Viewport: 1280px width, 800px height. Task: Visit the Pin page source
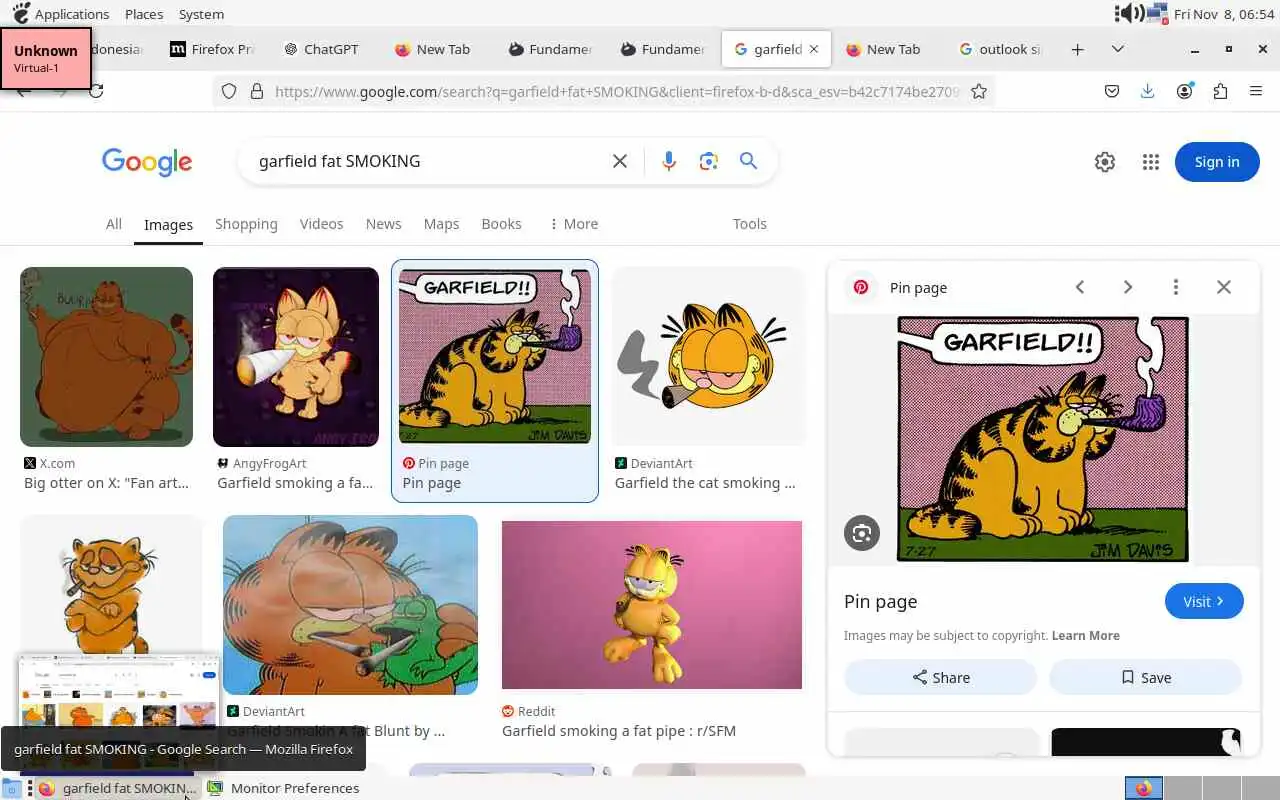tap(1204, 601)
